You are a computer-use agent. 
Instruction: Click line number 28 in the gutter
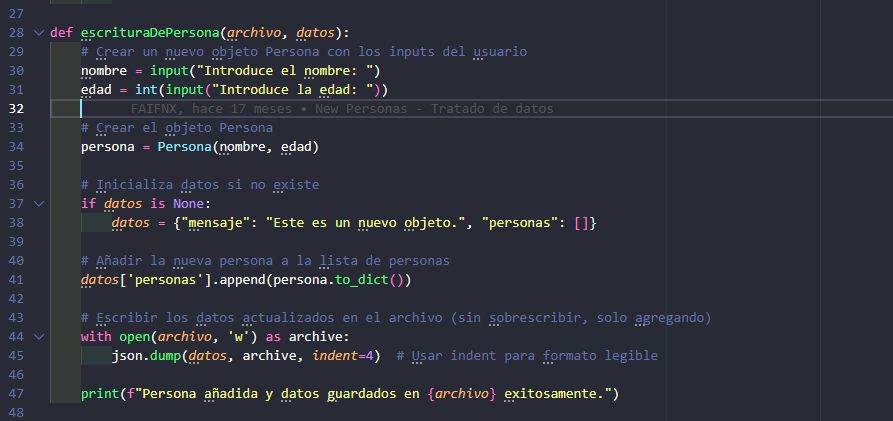tap(17, 32)
